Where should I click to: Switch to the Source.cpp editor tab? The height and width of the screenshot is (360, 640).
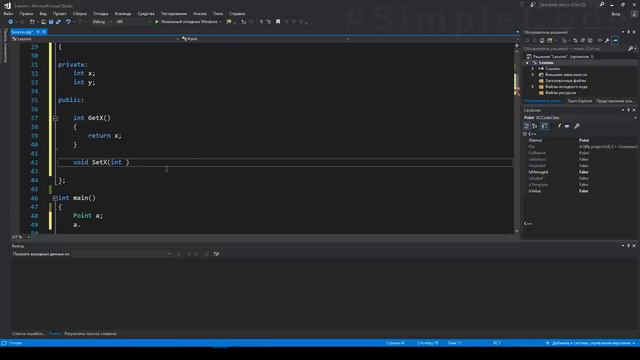coord(22,32)
